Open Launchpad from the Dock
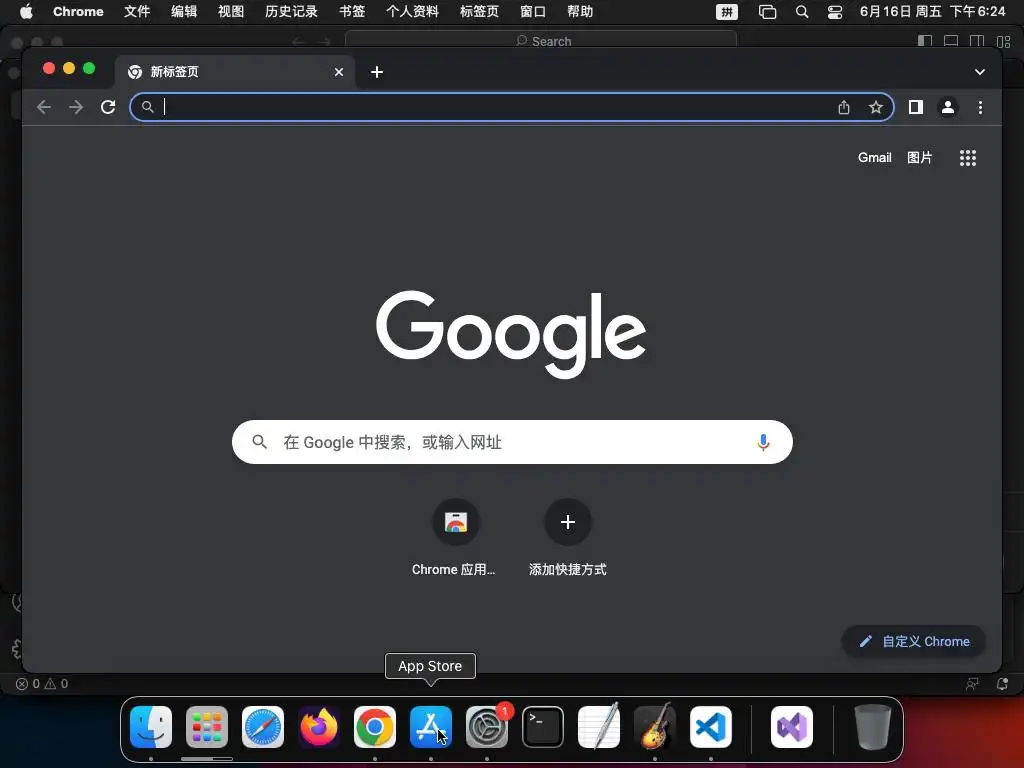 tap(207, 727)
